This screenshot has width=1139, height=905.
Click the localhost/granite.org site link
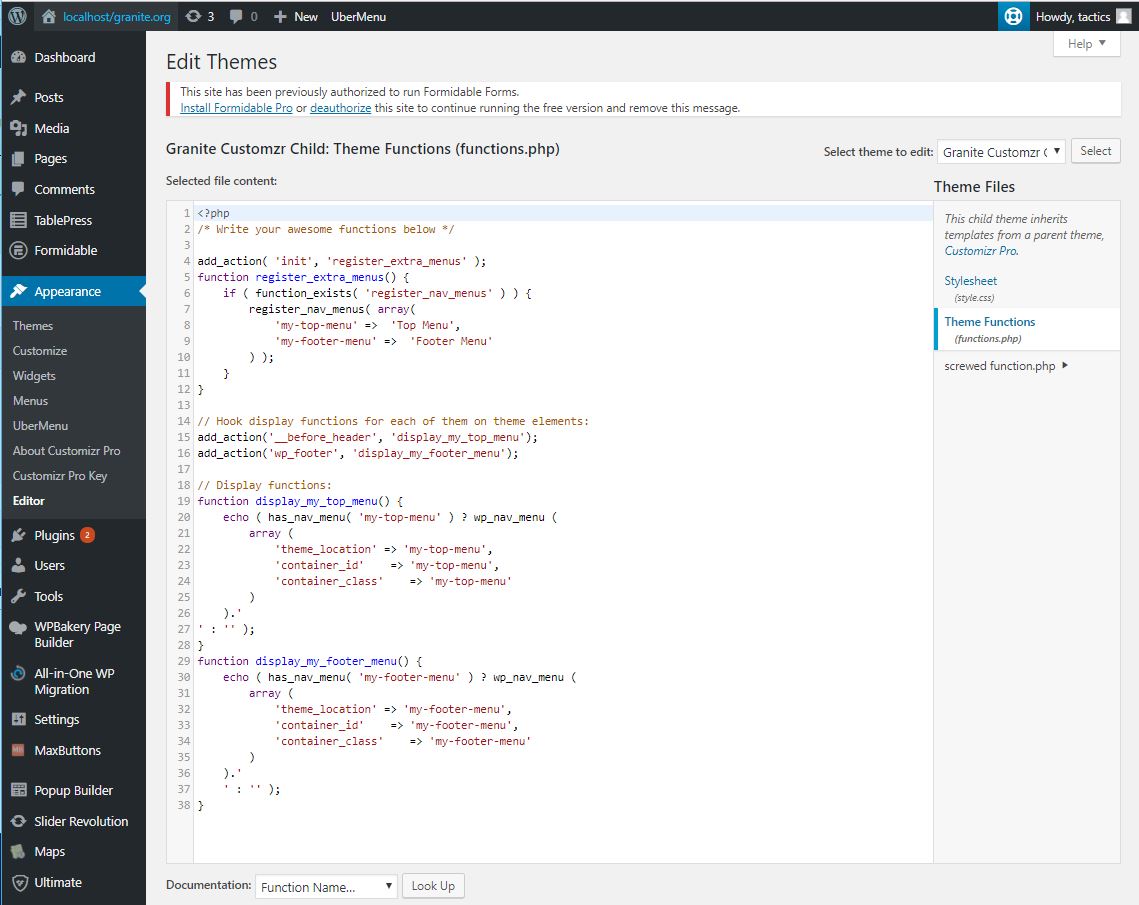coord(117,17)
